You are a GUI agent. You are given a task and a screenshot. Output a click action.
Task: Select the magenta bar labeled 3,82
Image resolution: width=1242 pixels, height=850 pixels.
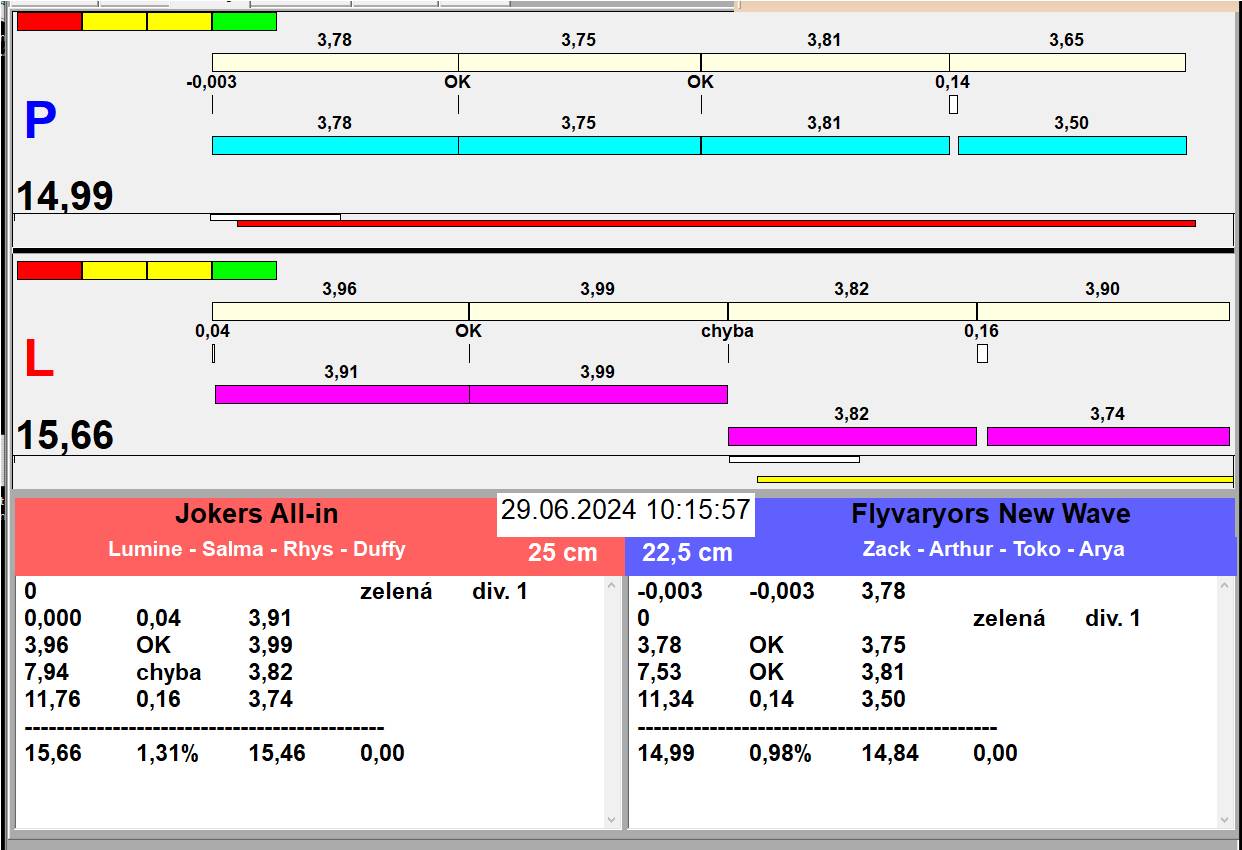click(x=852, y=436)
